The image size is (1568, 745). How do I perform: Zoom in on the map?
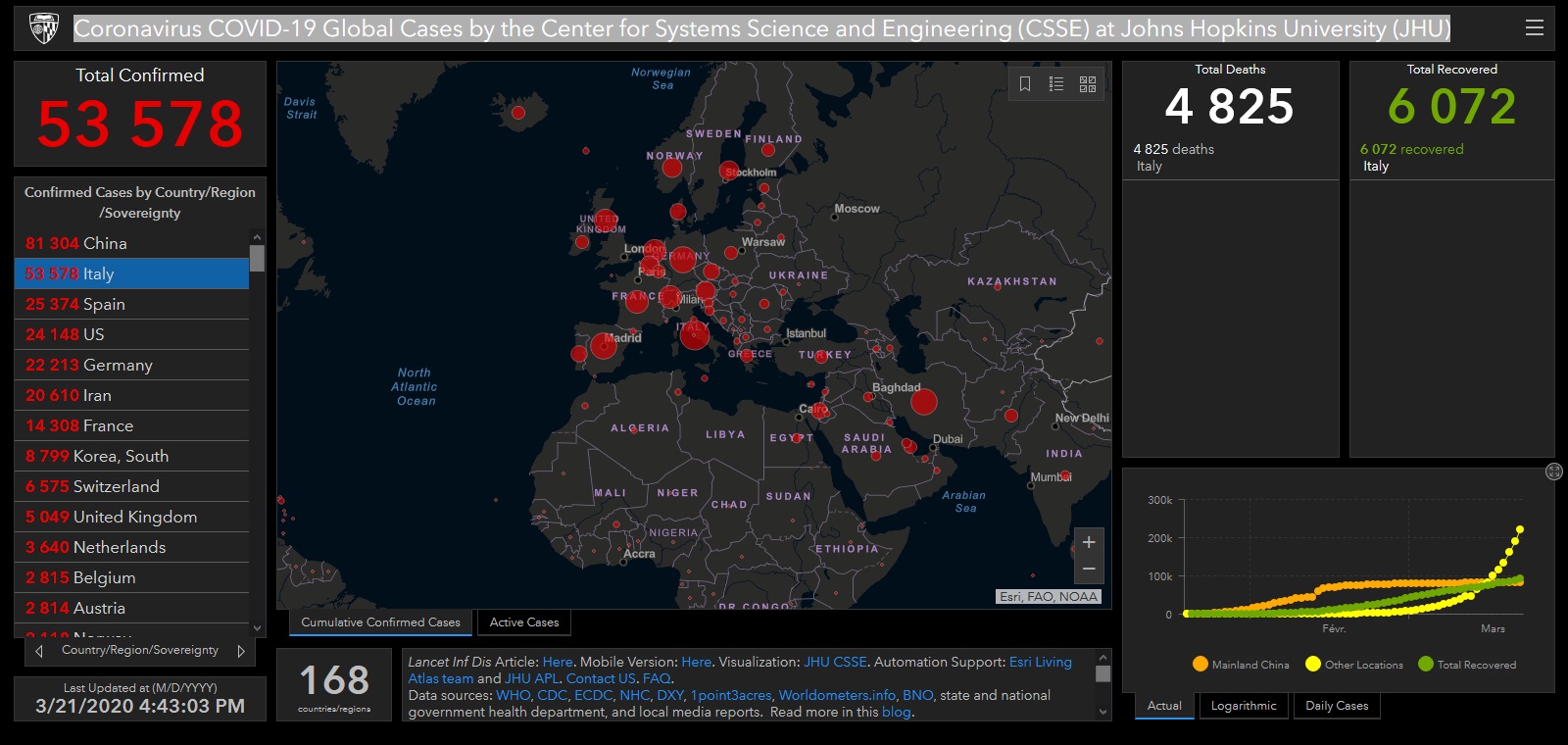point(1089,542)
